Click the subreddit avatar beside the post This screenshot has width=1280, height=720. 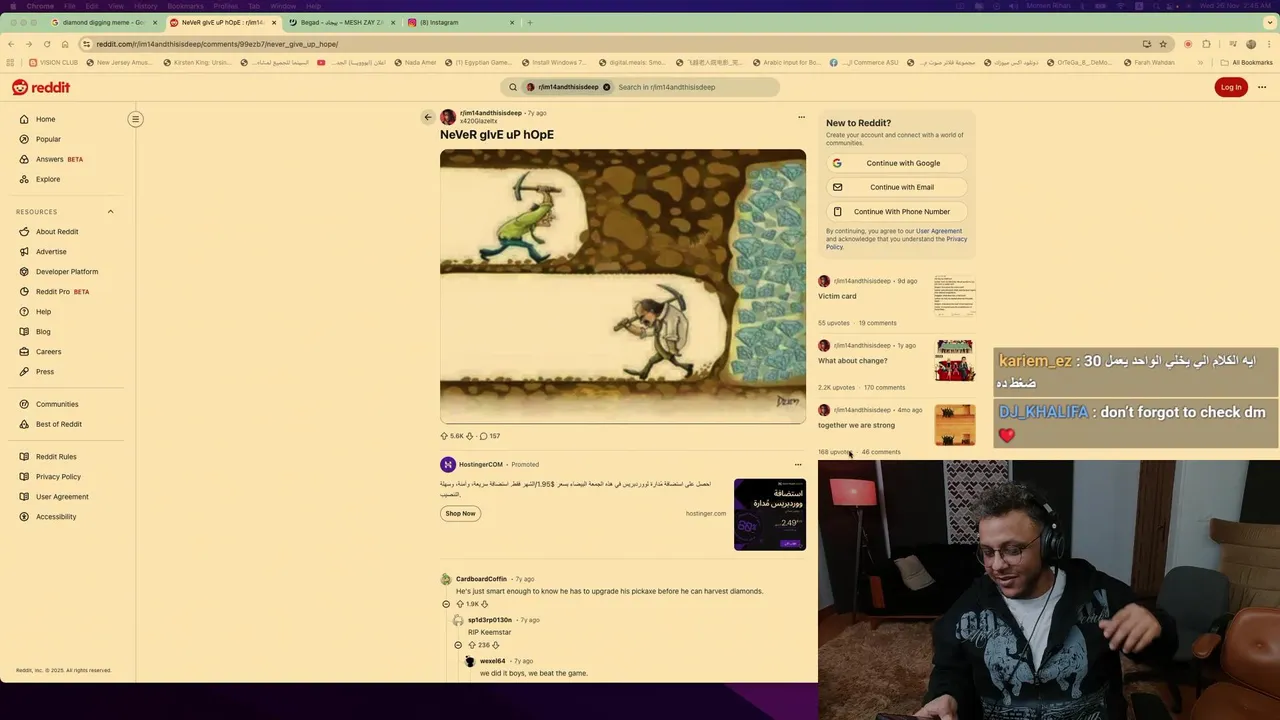(x=448, y=117)
